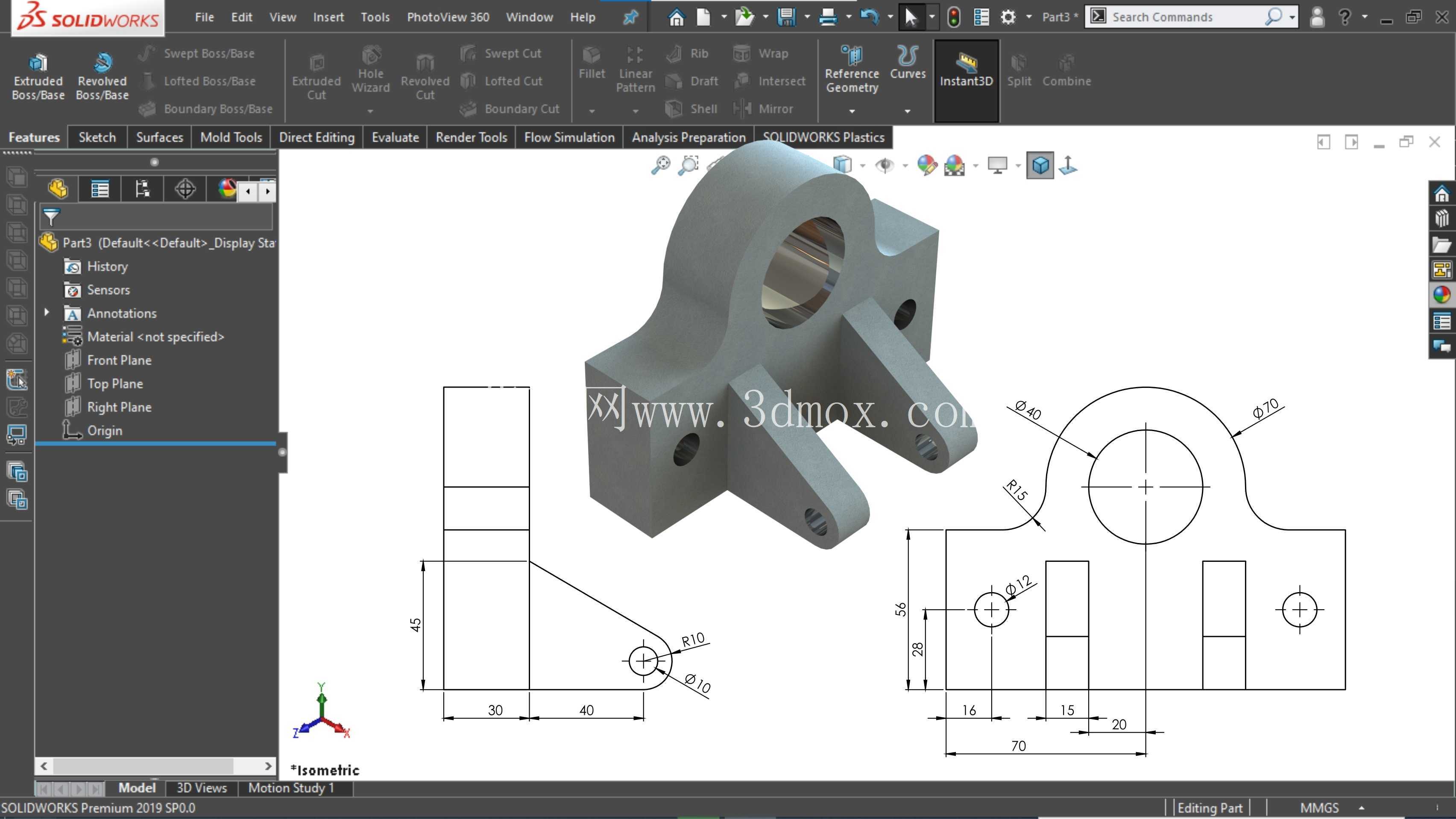Select the Revolved Boss/Base tool

[103, 77]
